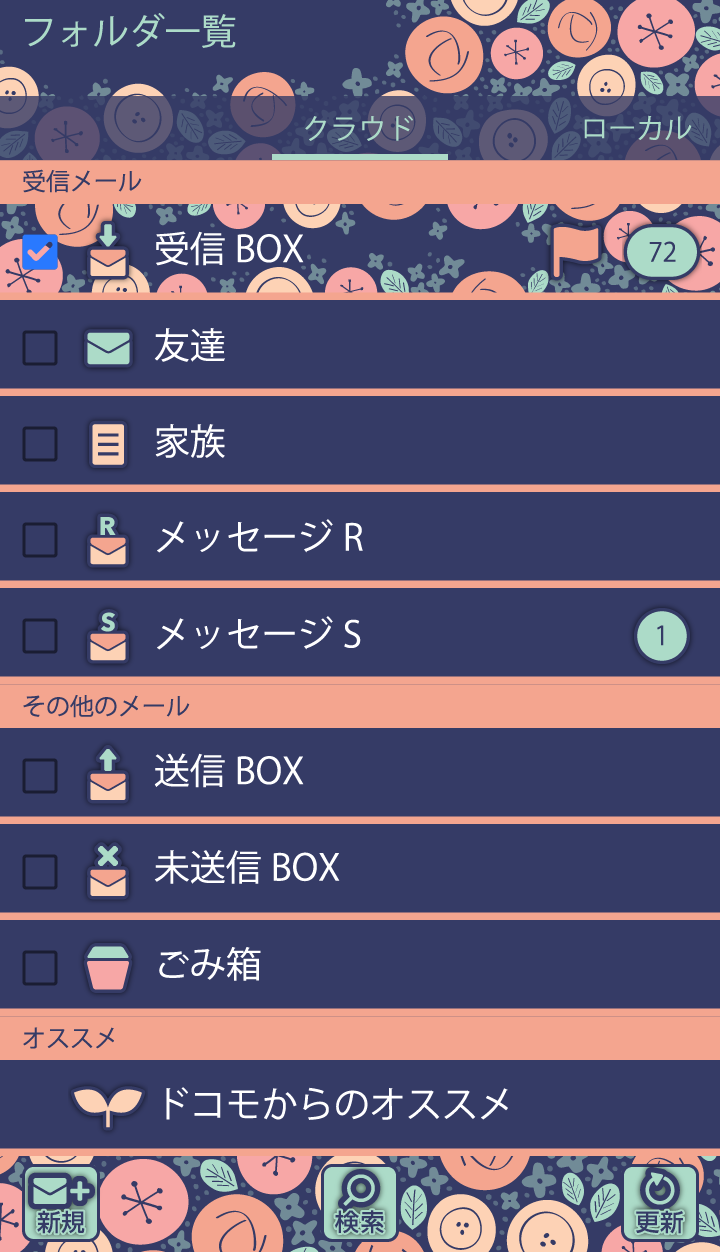
Task: Click the 受信BOX inbox download icon
Action: [x=108, y=250]
